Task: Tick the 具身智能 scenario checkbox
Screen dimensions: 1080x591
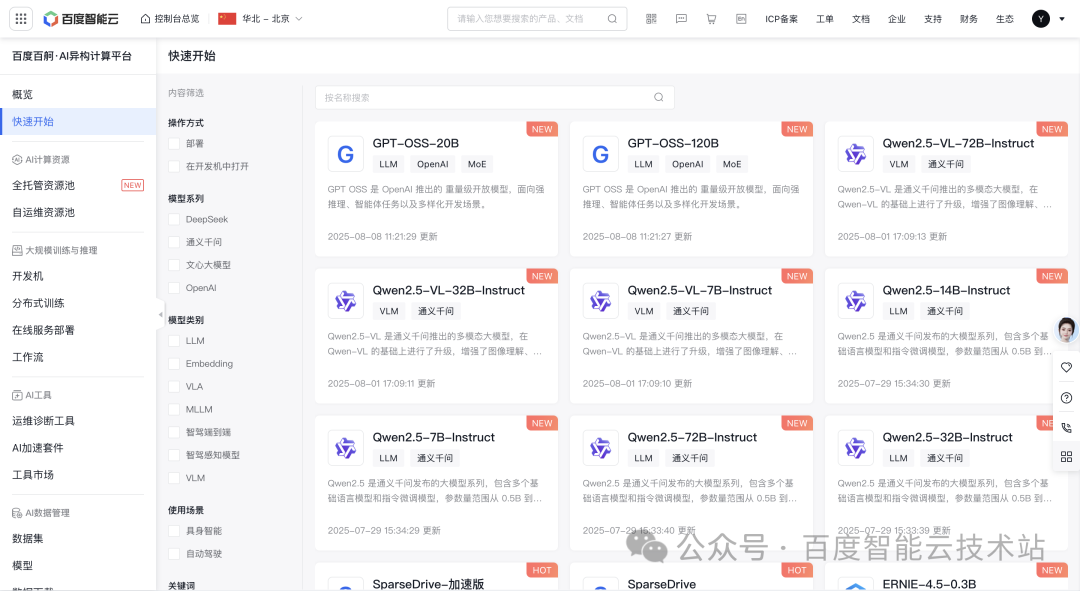Action: click(x=174, y=530)
